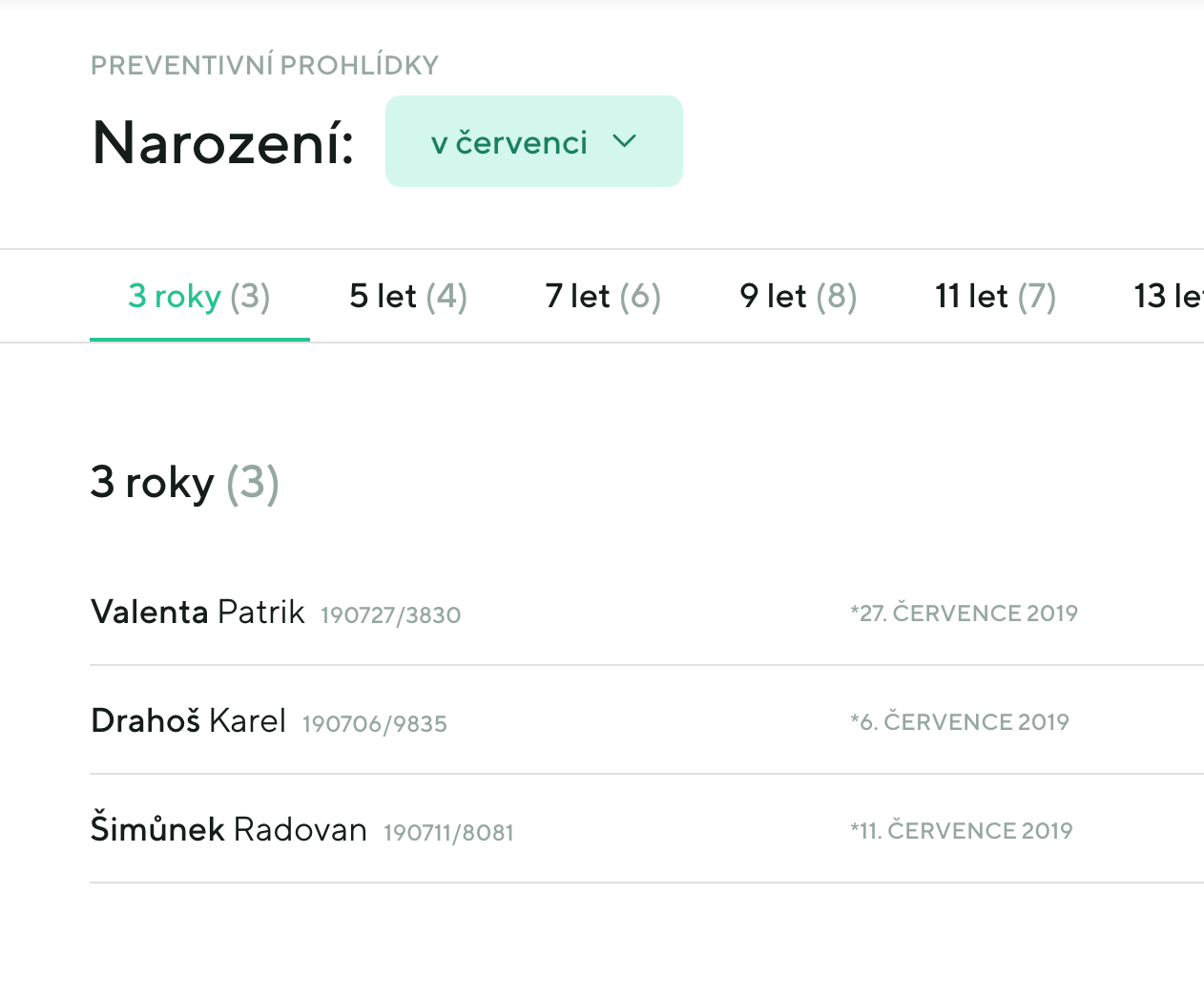The width and height of the screenshot is (1204, 998).
Task: Click birth number 190706/9835 for Drahoš
Action: [x=374, y=724]
